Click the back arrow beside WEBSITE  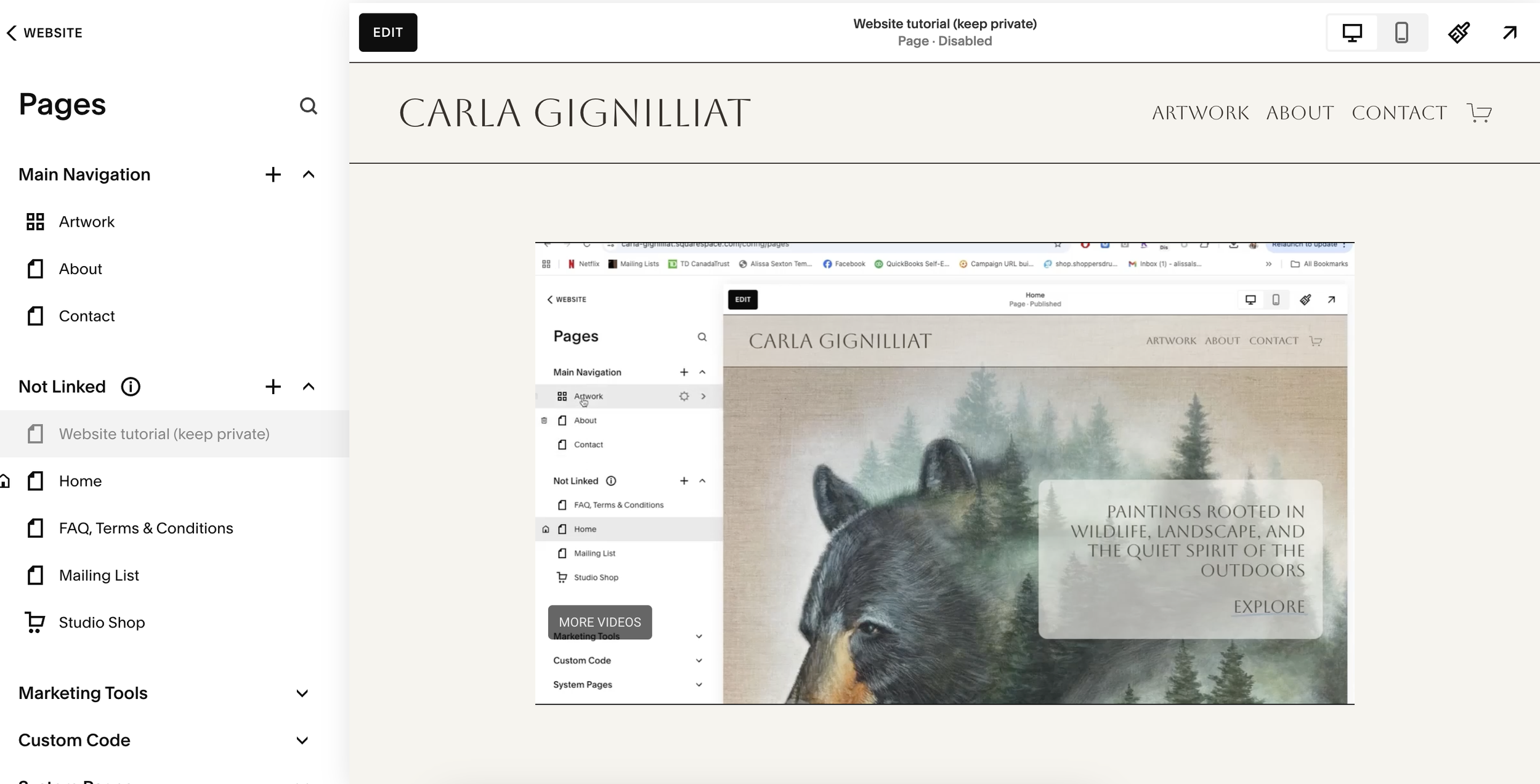12,33
